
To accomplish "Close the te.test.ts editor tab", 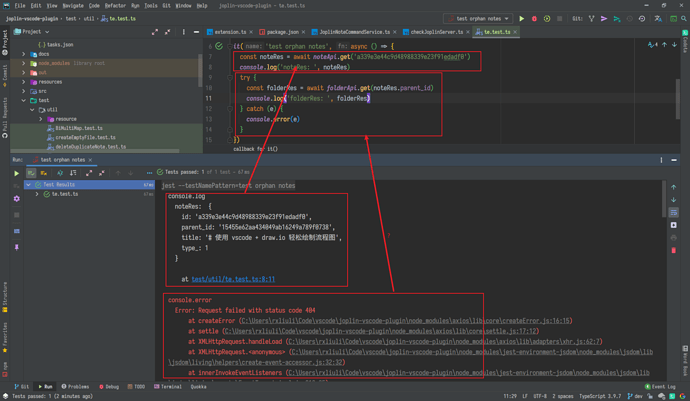I will pyautogui.click(x=515, y=32).
